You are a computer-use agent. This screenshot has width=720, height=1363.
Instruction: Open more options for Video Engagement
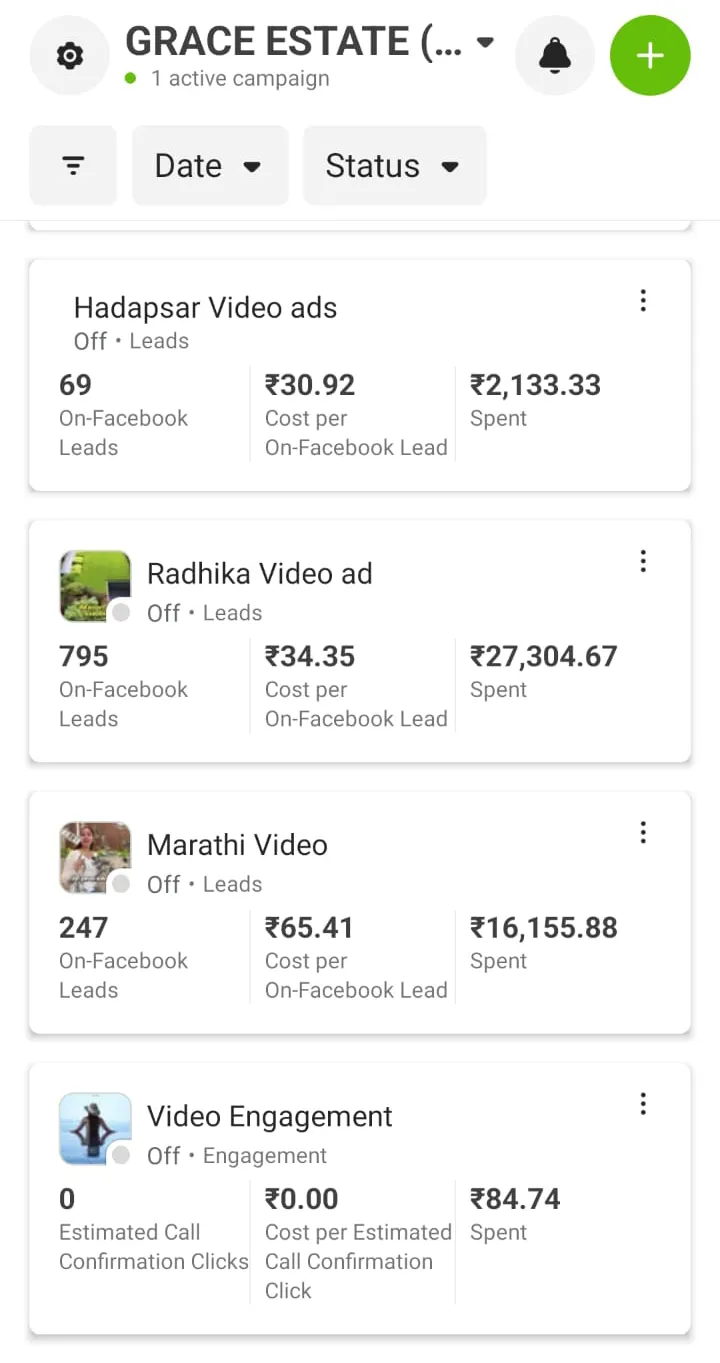[x=643, y=1103]
